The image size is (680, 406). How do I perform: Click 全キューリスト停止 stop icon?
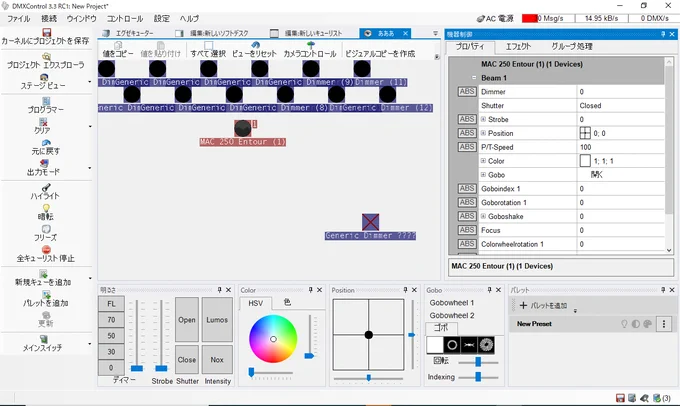46,249
